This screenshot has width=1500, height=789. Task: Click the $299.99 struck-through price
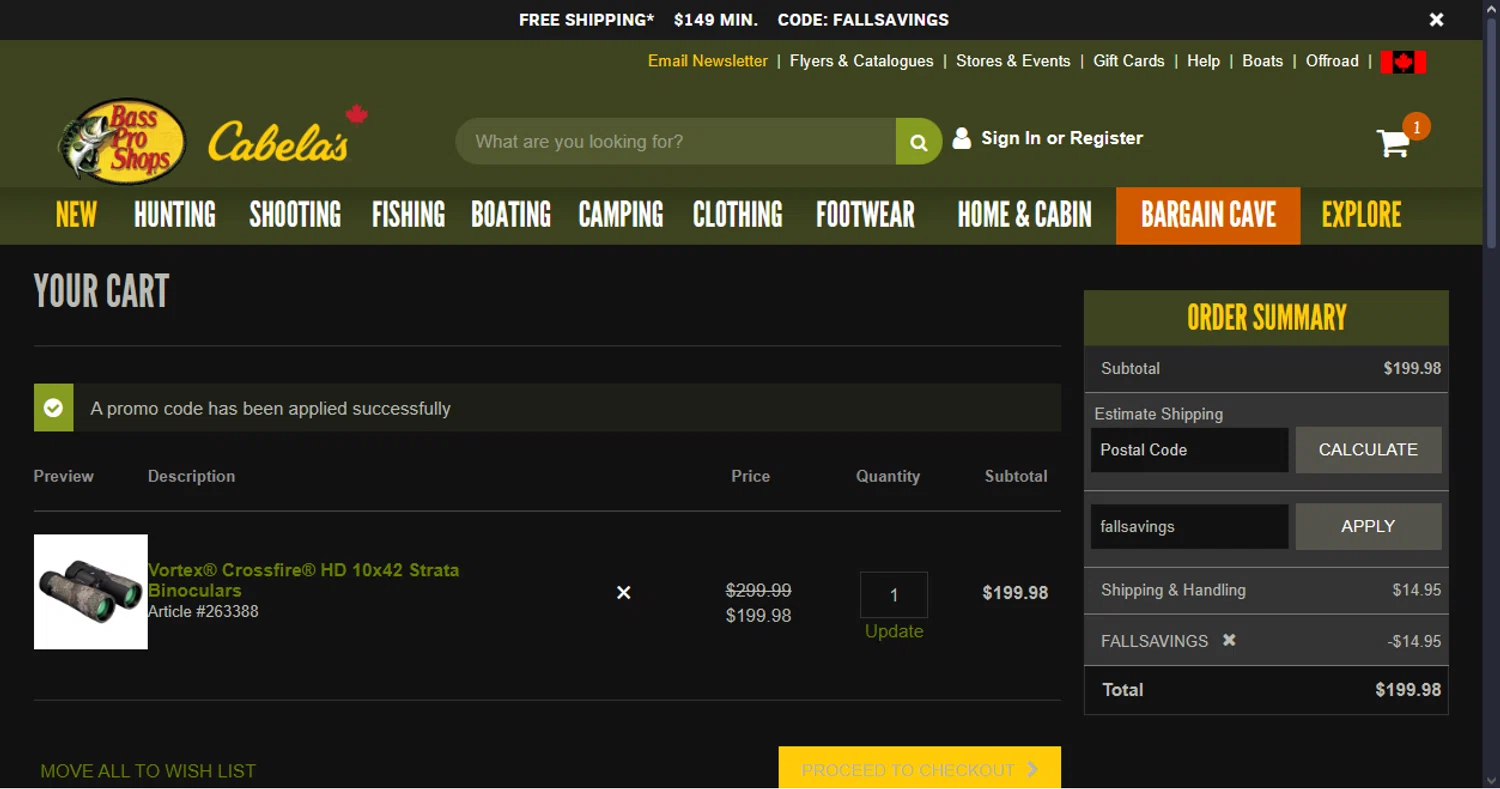click(758, 590)
